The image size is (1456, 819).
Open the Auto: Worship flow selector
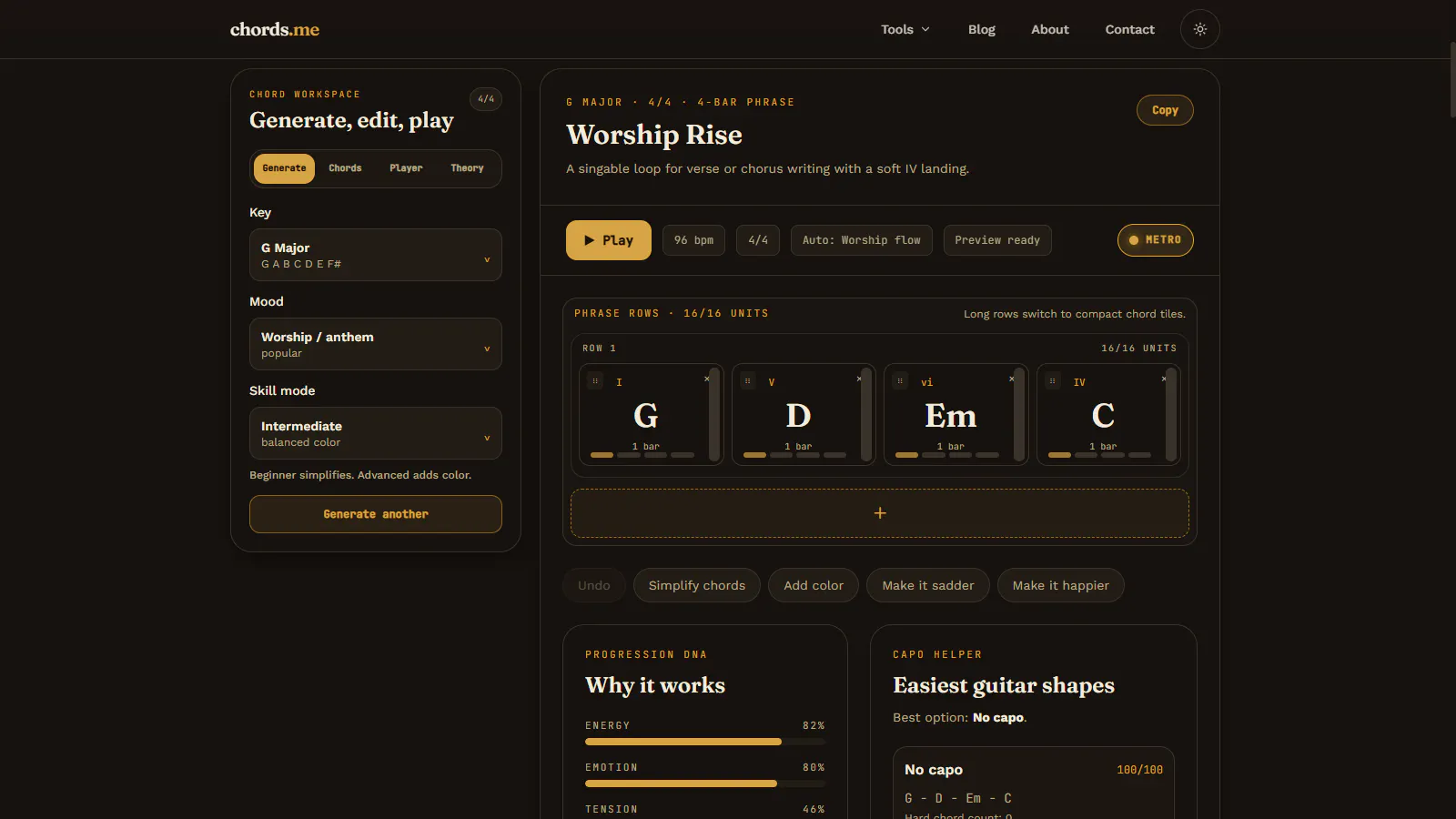[861, 240]
